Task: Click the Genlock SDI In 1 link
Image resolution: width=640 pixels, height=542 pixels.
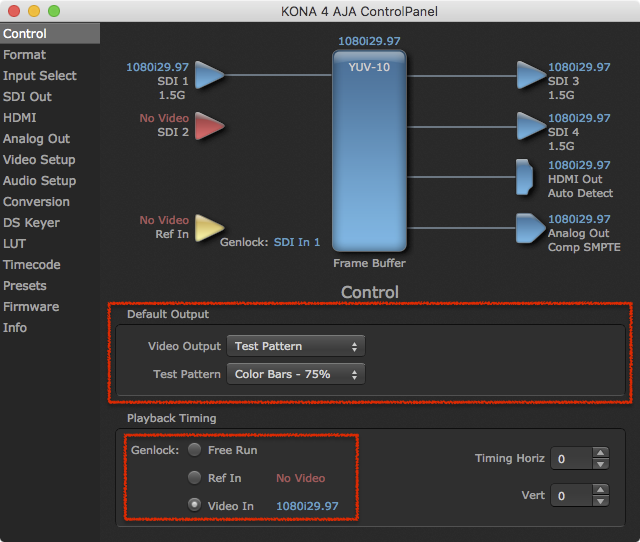Action: (x=297, y=242)
